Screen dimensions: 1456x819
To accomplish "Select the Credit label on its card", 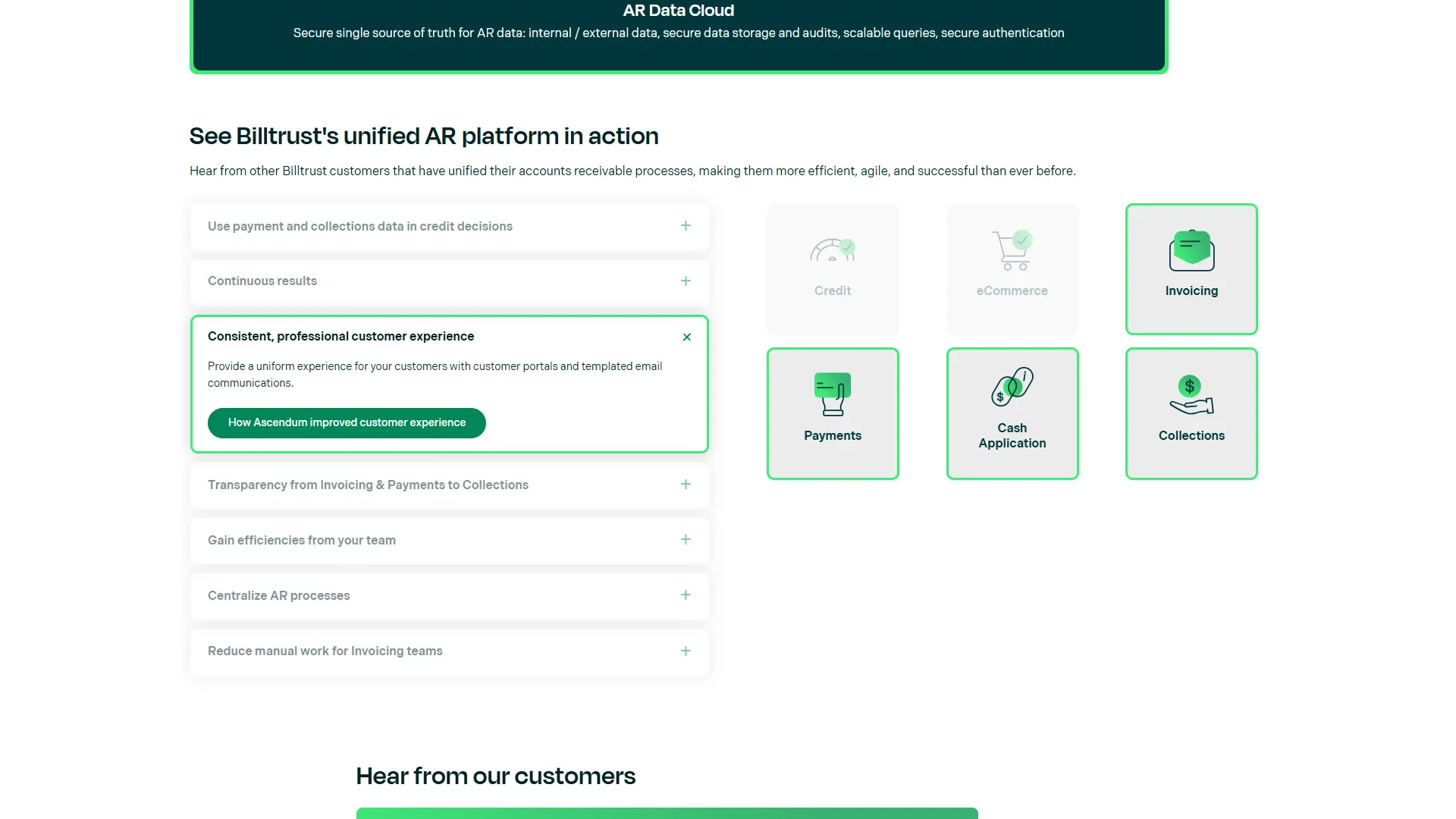I will (x=833, y=291).
